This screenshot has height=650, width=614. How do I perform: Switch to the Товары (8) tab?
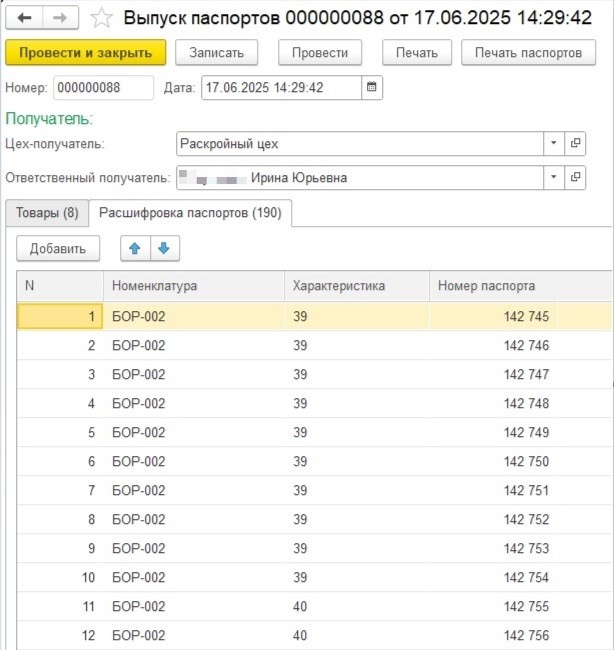[46, 212]
